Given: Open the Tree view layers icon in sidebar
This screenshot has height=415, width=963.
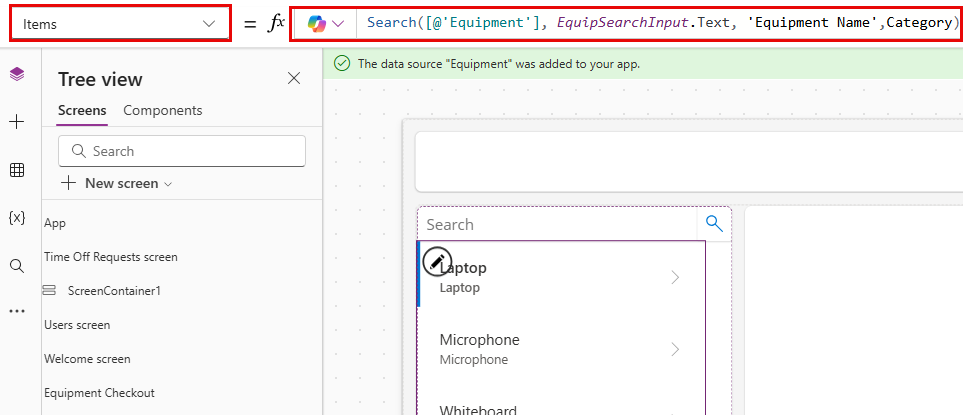Looking at the screenshot, I should coord(17,75).
